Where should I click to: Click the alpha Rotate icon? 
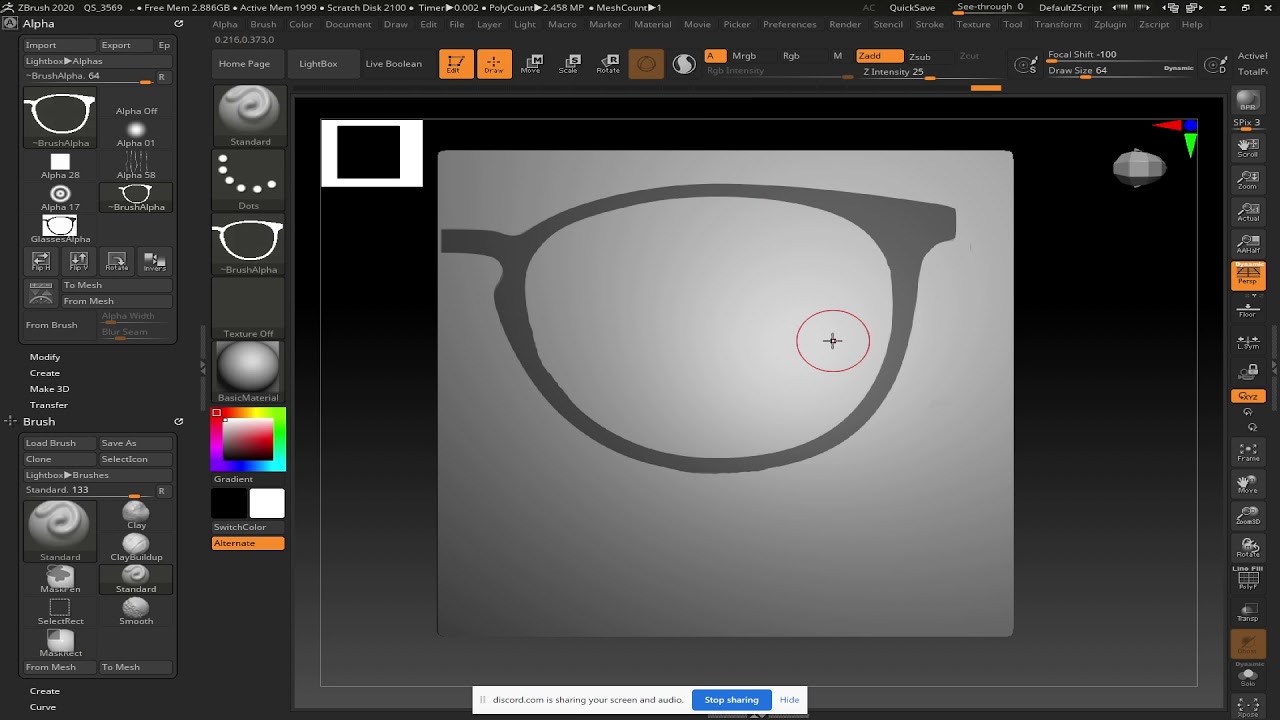[x=117, y=262]
